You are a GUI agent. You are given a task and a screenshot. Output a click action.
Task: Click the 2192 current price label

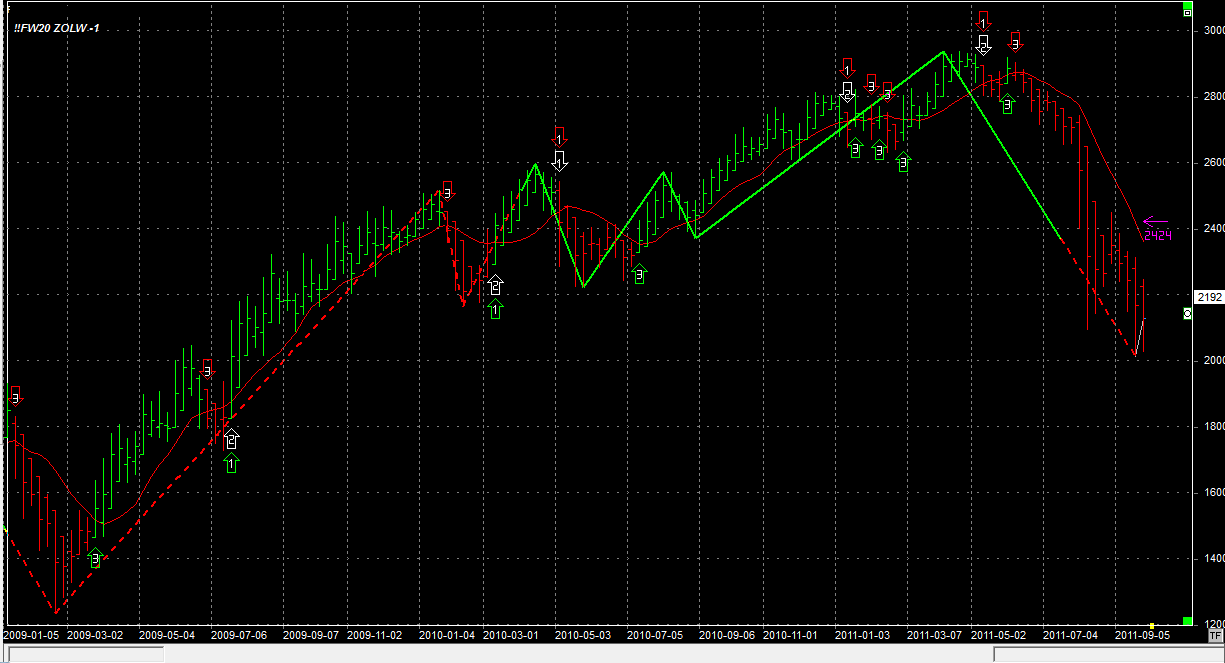click(1209, 297)
